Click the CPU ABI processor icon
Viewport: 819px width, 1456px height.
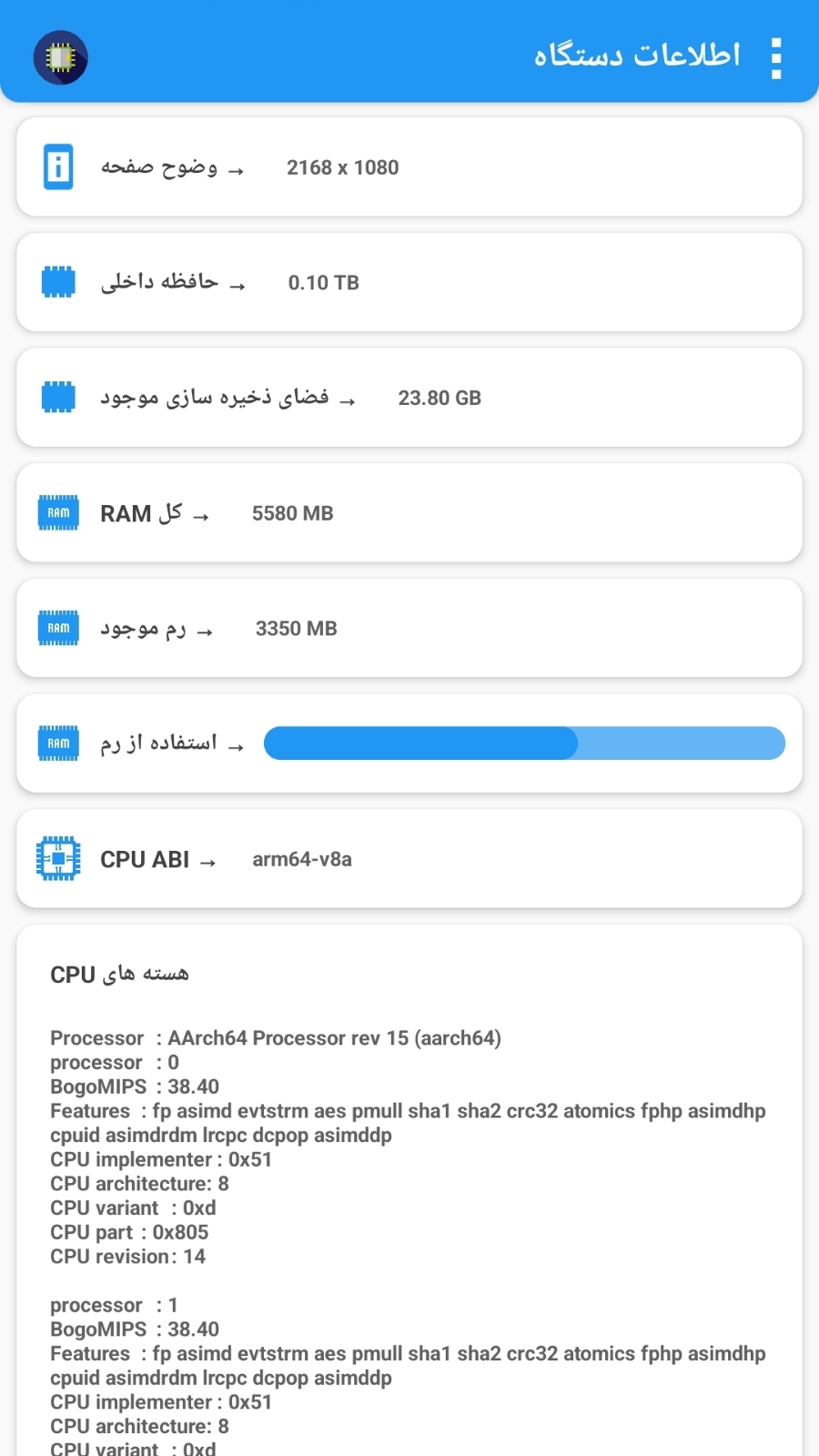(x=58, y=858)
